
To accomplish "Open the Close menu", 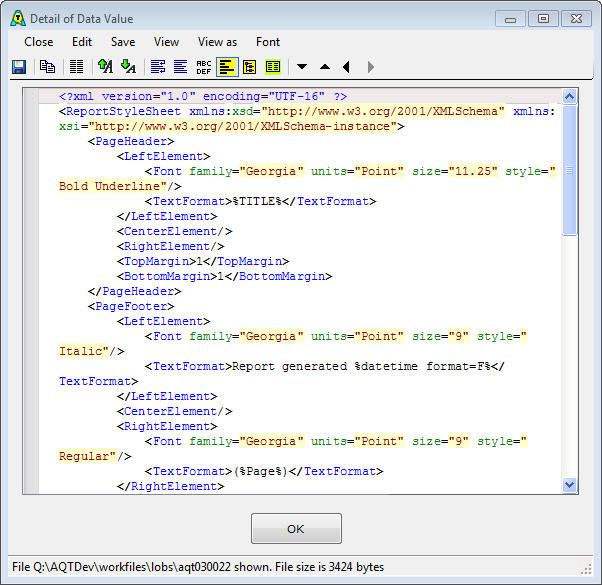I will coord(39,42).
